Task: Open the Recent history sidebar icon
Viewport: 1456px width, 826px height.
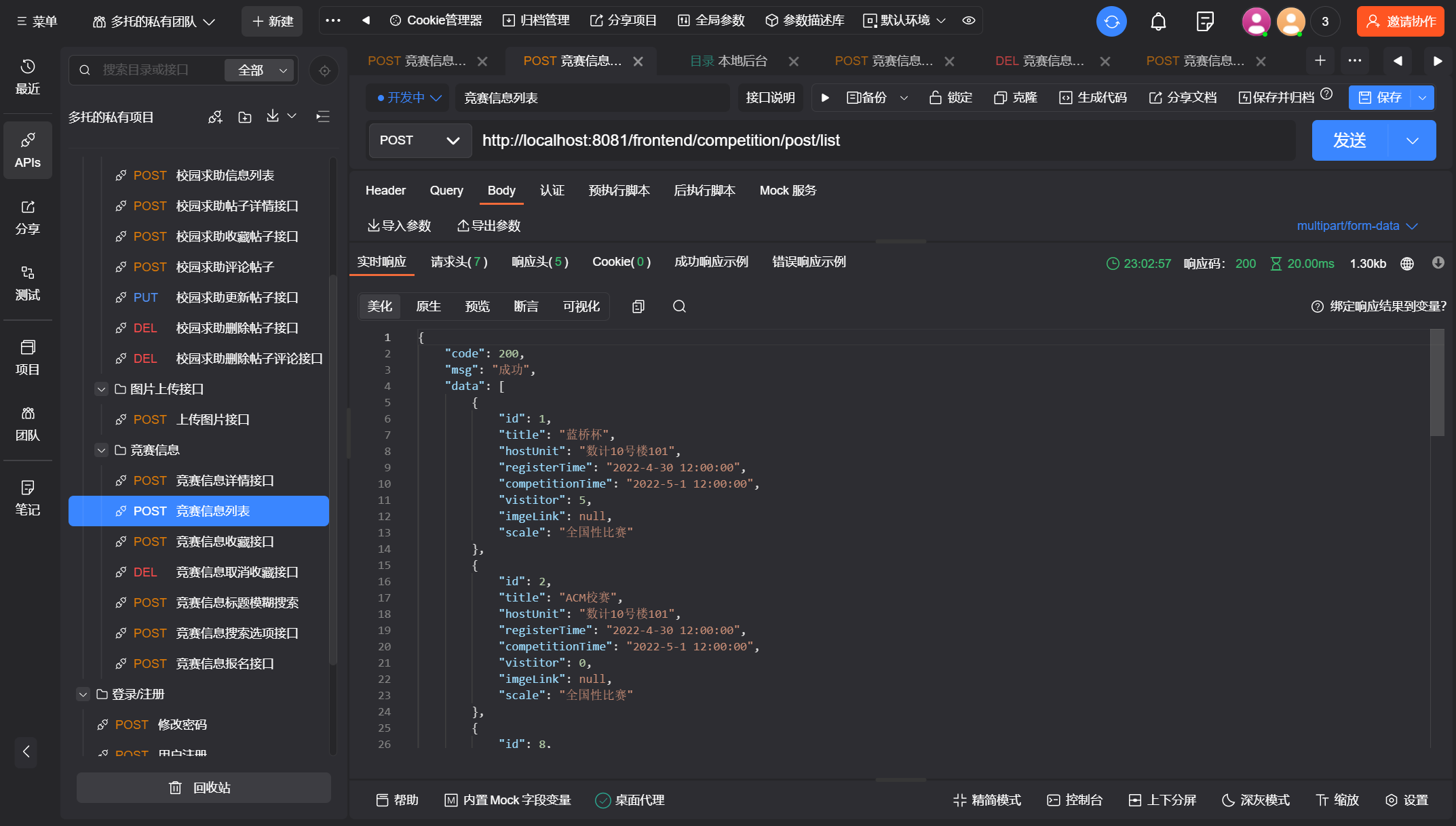Action: click(x=28, y=77)
